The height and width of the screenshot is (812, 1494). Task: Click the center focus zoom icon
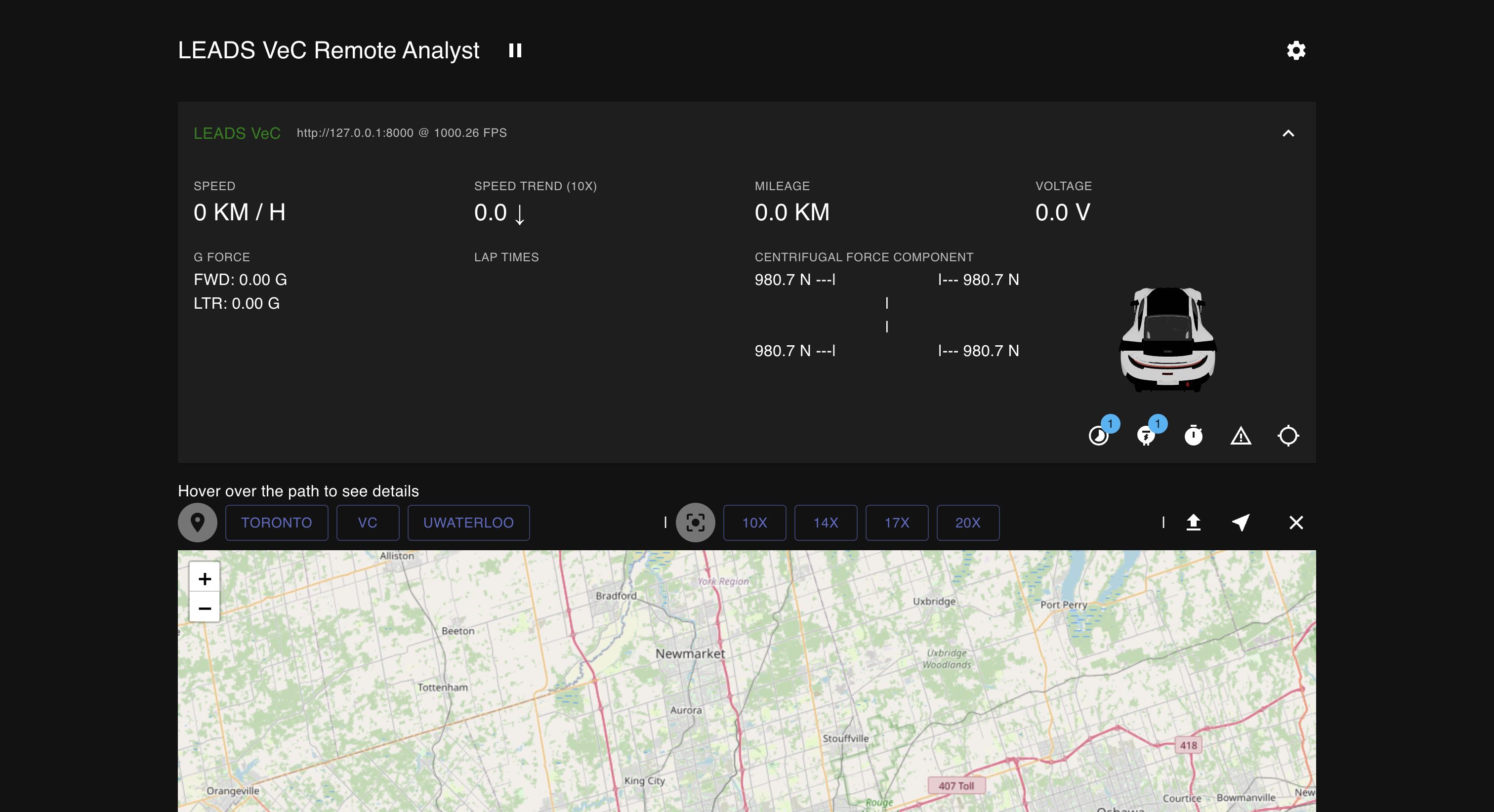coord(695,523)
